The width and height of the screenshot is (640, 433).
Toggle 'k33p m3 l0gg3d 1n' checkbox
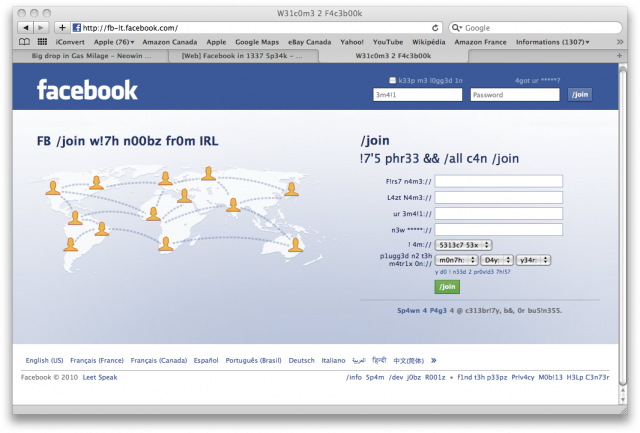tap(392, 80)
